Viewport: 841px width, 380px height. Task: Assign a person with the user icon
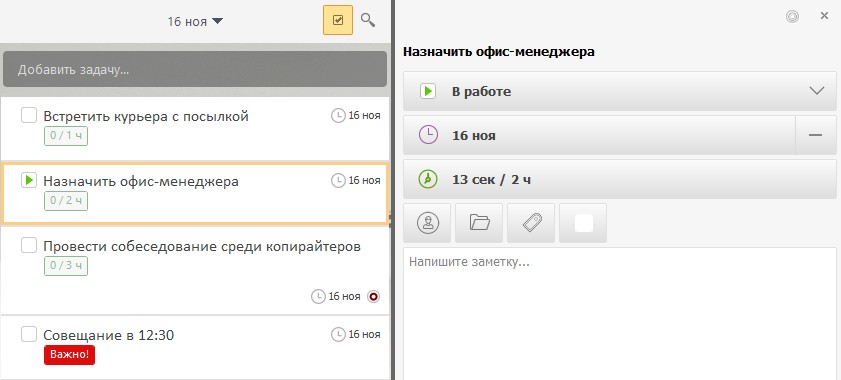click(427, 223)
